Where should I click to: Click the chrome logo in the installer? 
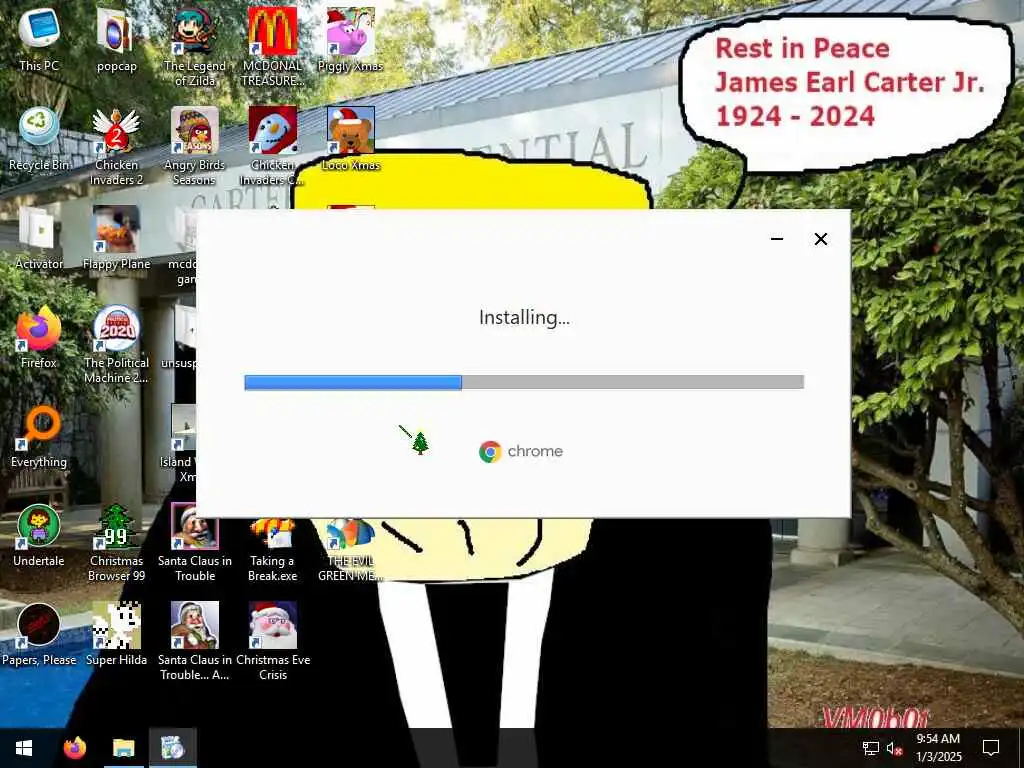pyautogui.click(x=520, y=451)
